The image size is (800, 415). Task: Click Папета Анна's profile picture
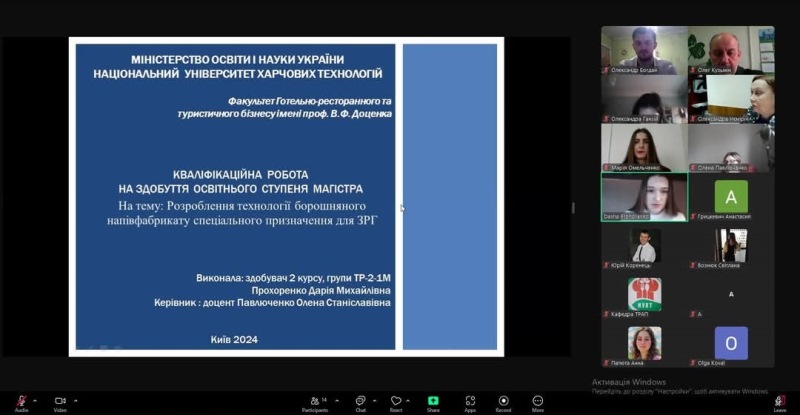tap(644, 343)
